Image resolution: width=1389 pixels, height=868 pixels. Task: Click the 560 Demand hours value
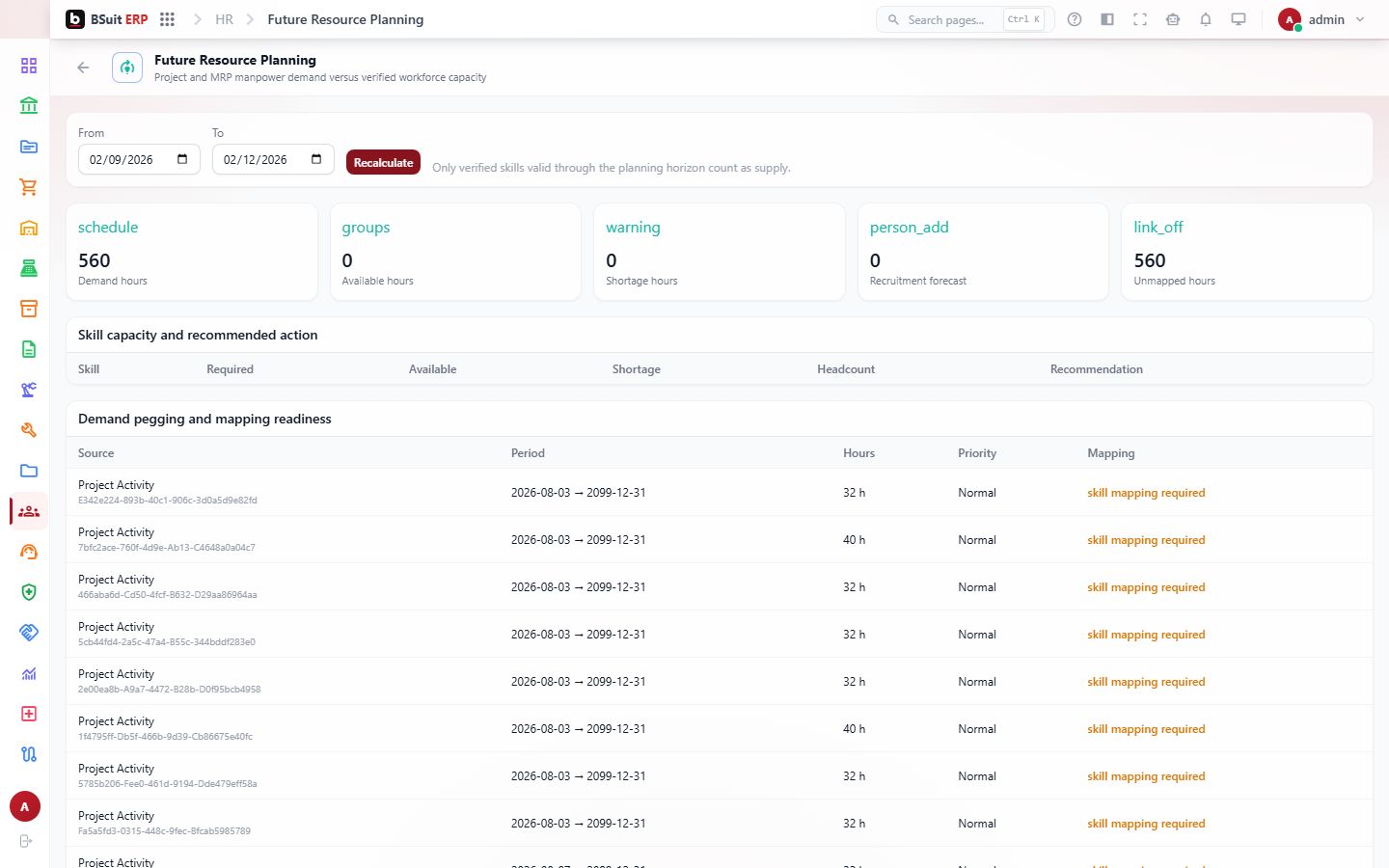point(95,260)
